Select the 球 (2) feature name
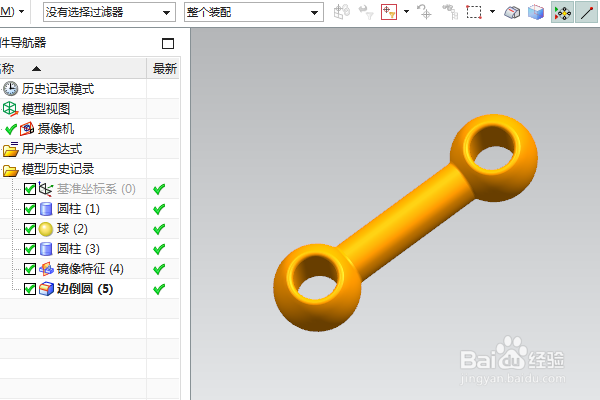This screenshot has width=600, height=400. click(x=72, y=229)
